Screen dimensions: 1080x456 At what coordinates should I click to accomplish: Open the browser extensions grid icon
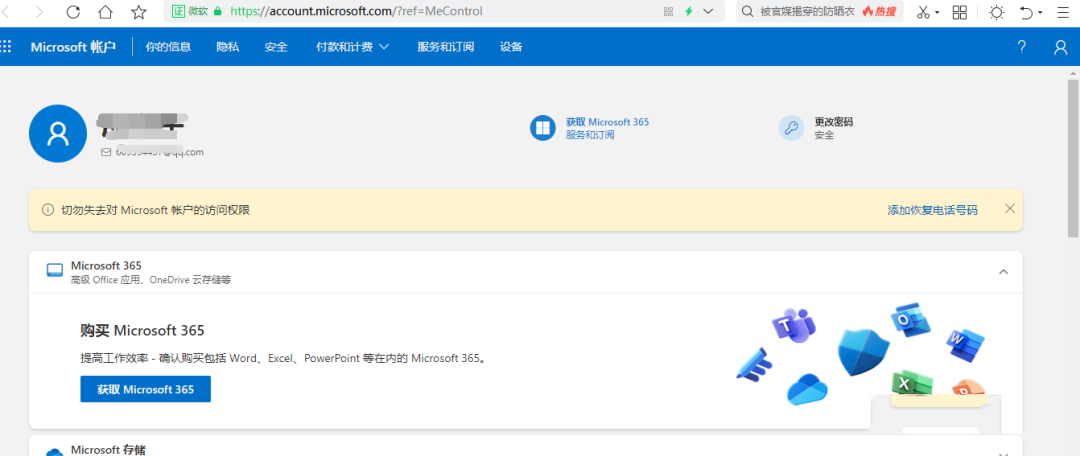(x=959, y=12)
